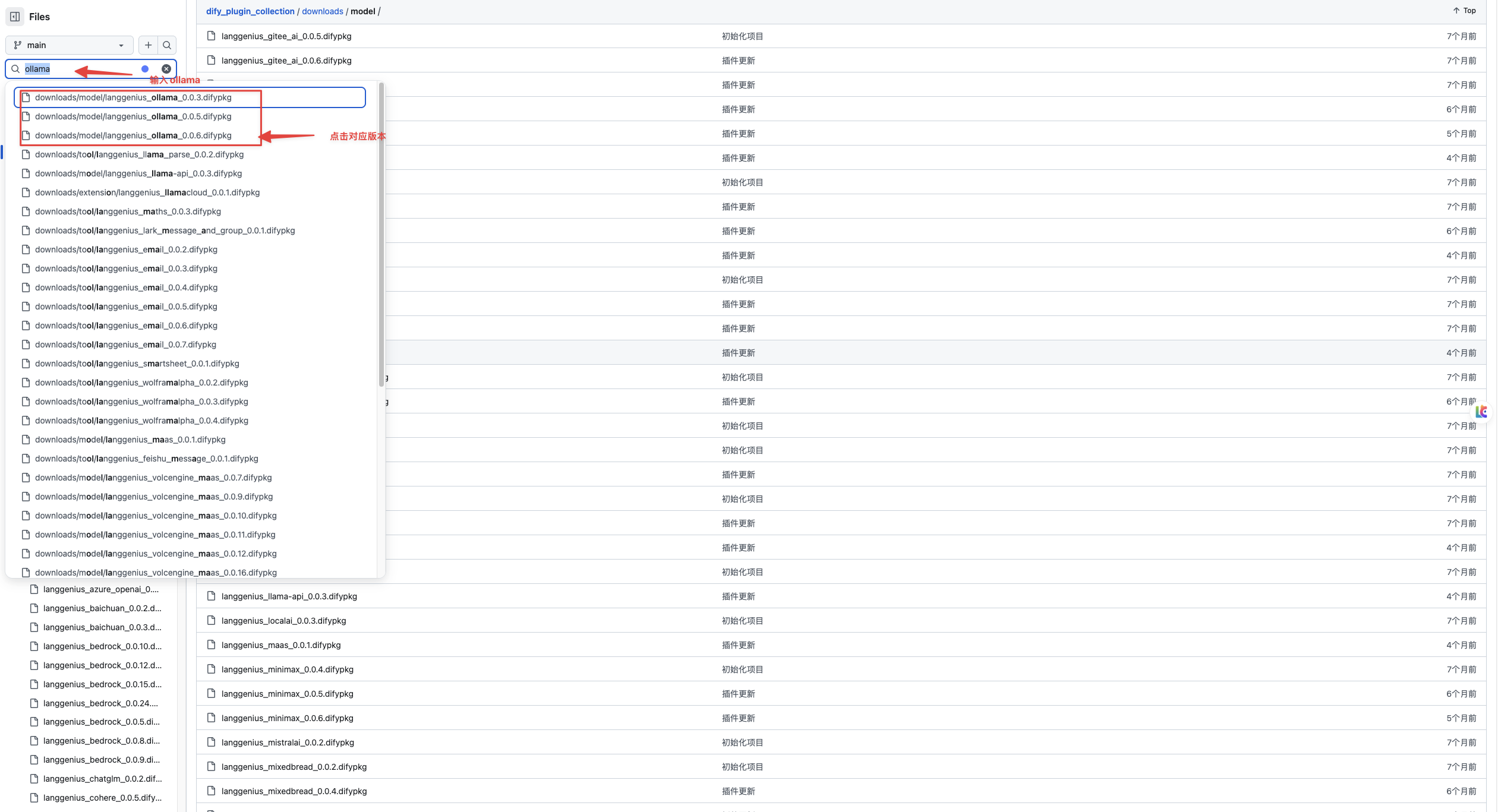The height and width of the screenshot is (812, 1498).
Task: Select langgenius_cohere_0.0.5 tree item
Action: [x=102, y=798]
